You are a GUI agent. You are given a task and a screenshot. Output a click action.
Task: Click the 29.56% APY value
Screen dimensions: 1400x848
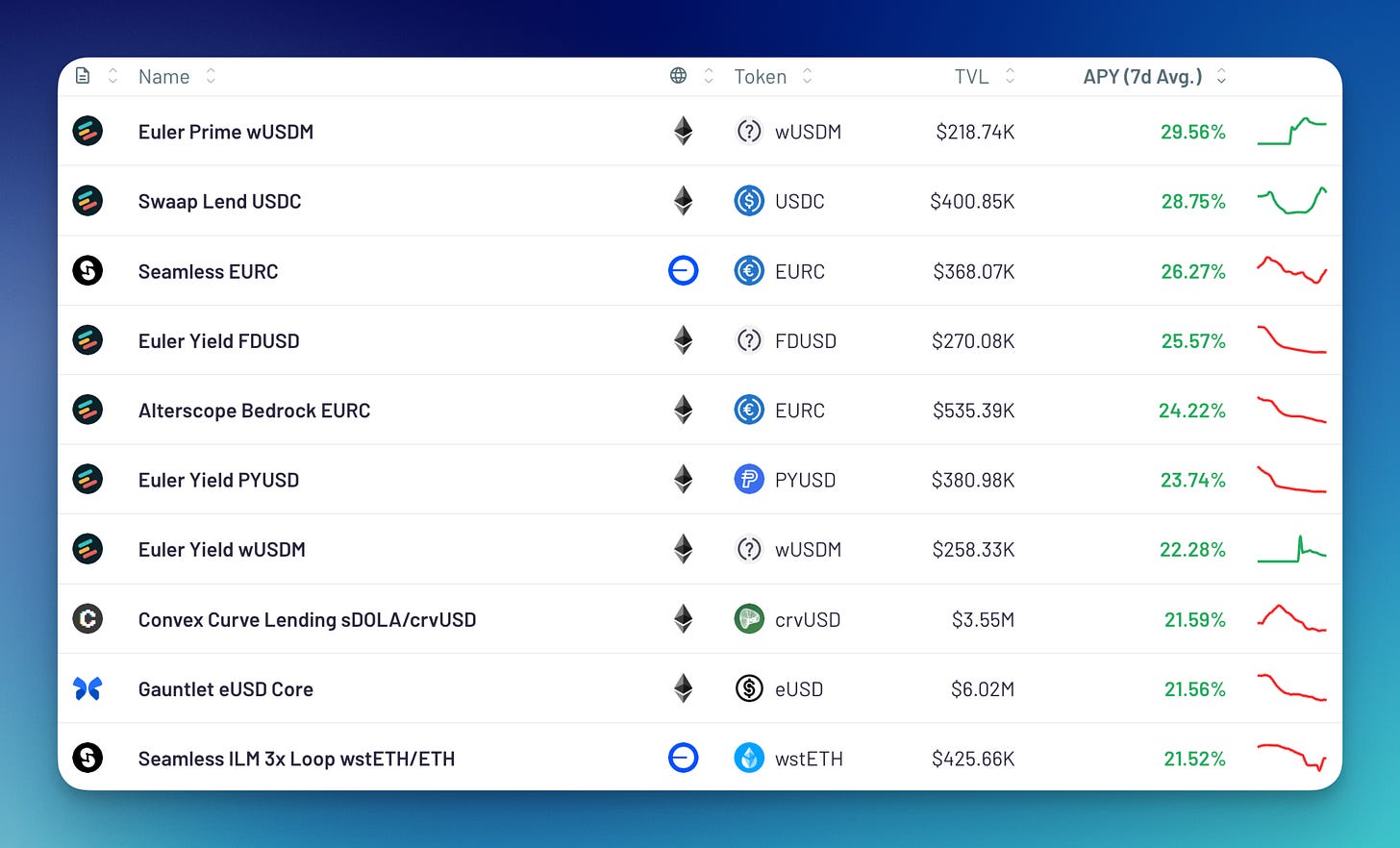coord(1193,132)
